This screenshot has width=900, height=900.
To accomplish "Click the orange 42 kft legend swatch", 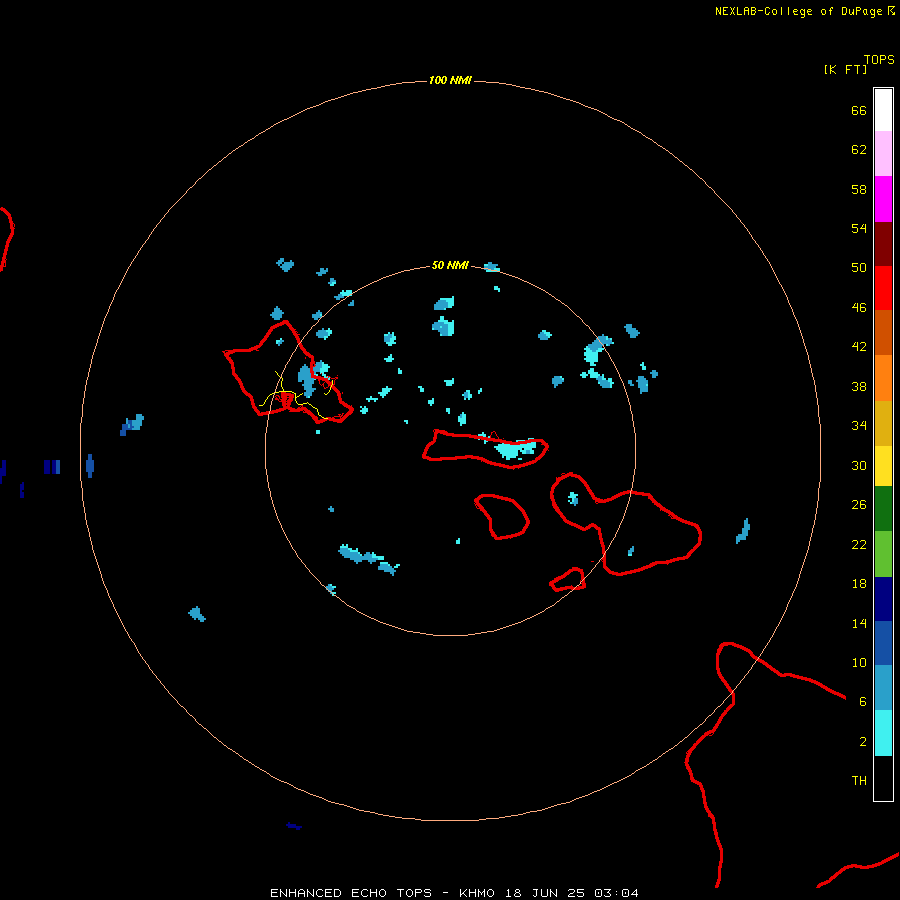I will coord(883,378).
